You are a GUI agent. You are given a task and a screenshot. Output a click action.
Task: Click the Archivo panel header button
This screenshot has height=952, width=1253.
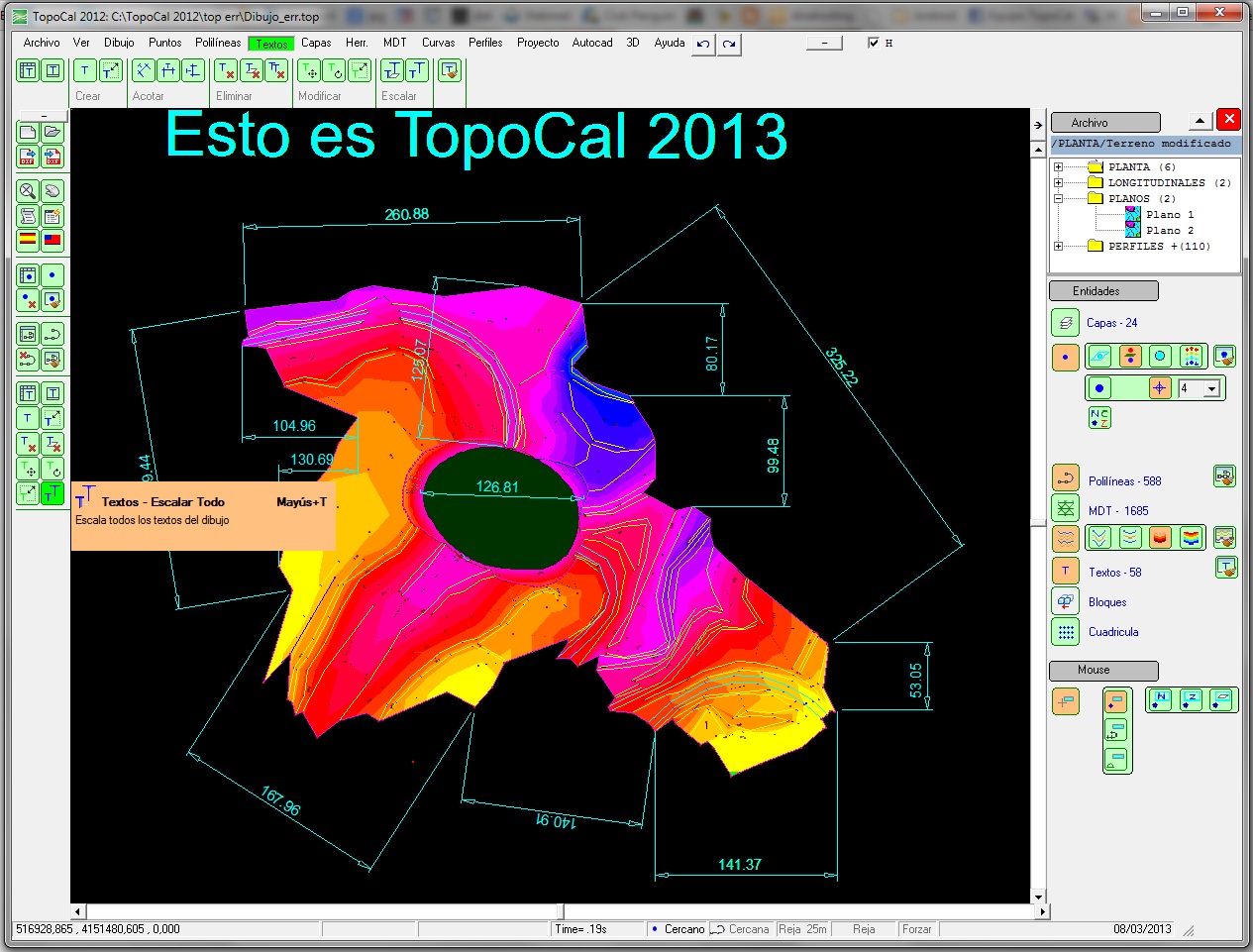pos(1105,122)
